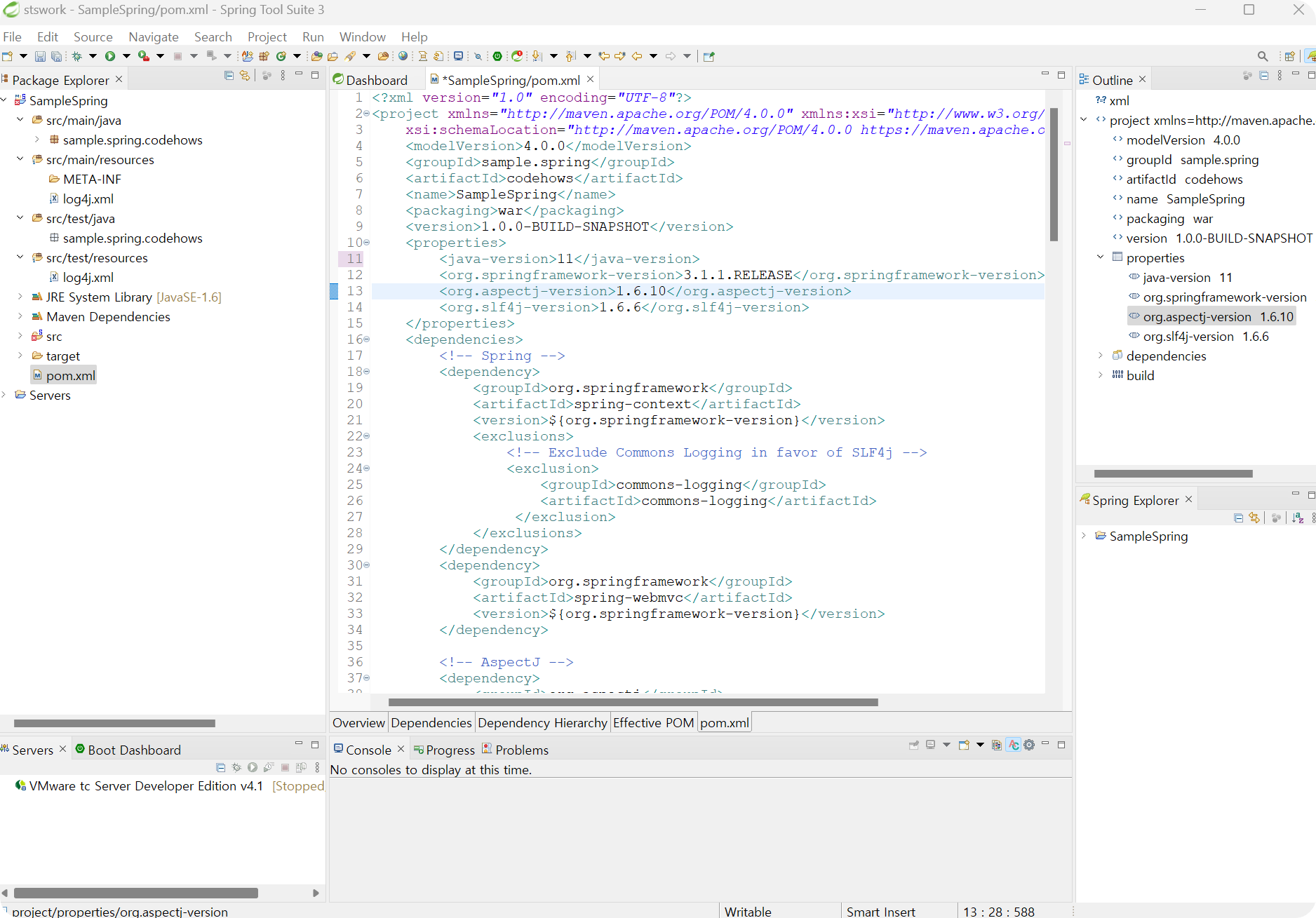This screenshot has height=918, width=1316.
Task: Collapse the SampleSpring project node
Action: (x=4, y=100)
